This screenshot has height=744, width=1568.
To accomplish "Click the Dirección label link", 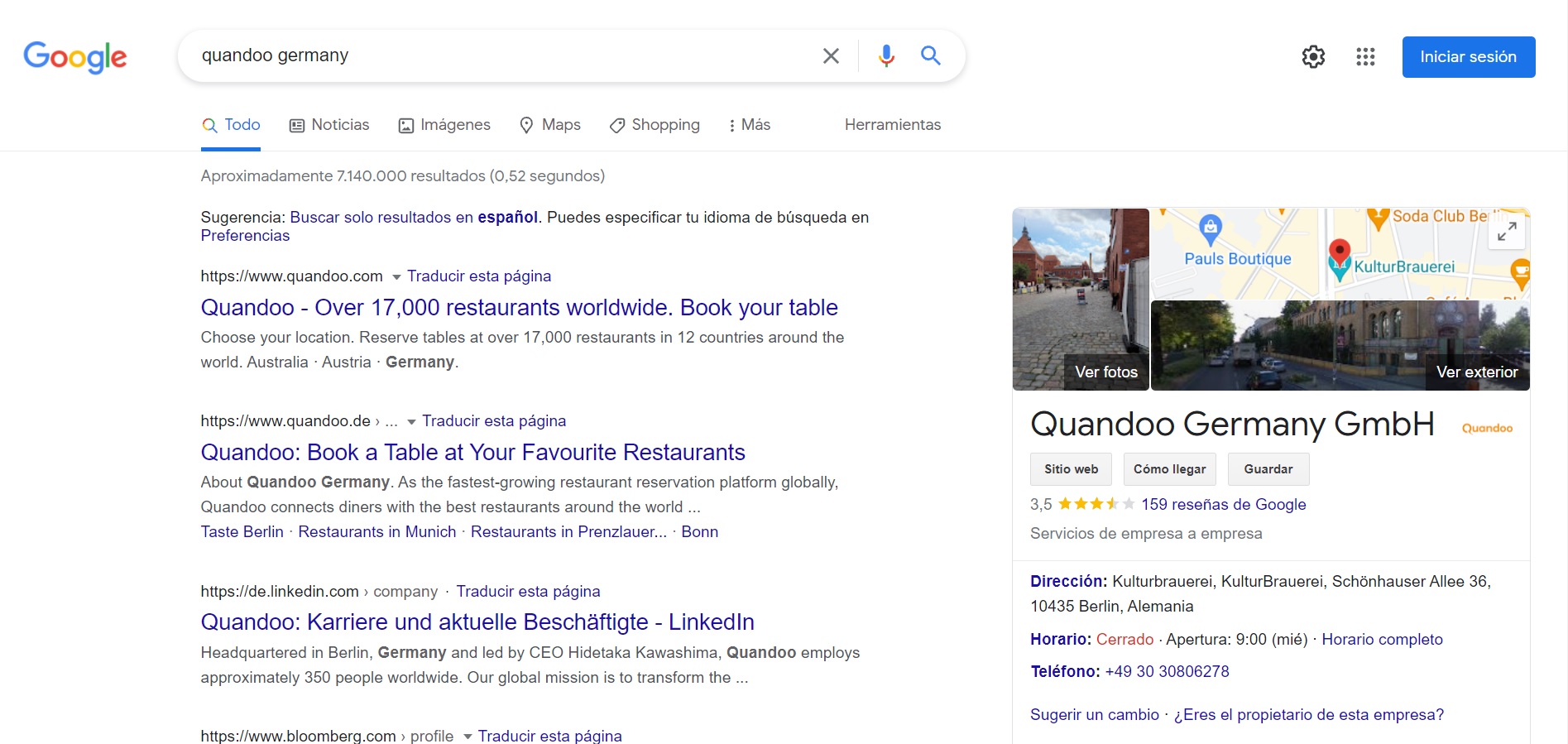I will [x=1068, y=581].
